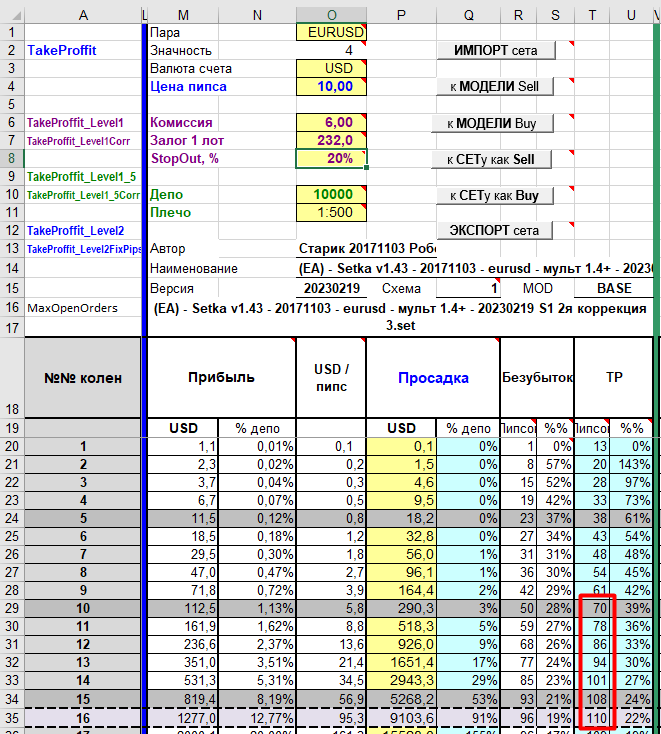661x734 pixels.
Task: Select TP pips cell 101 for knee 14
Action: pos(592,680)
